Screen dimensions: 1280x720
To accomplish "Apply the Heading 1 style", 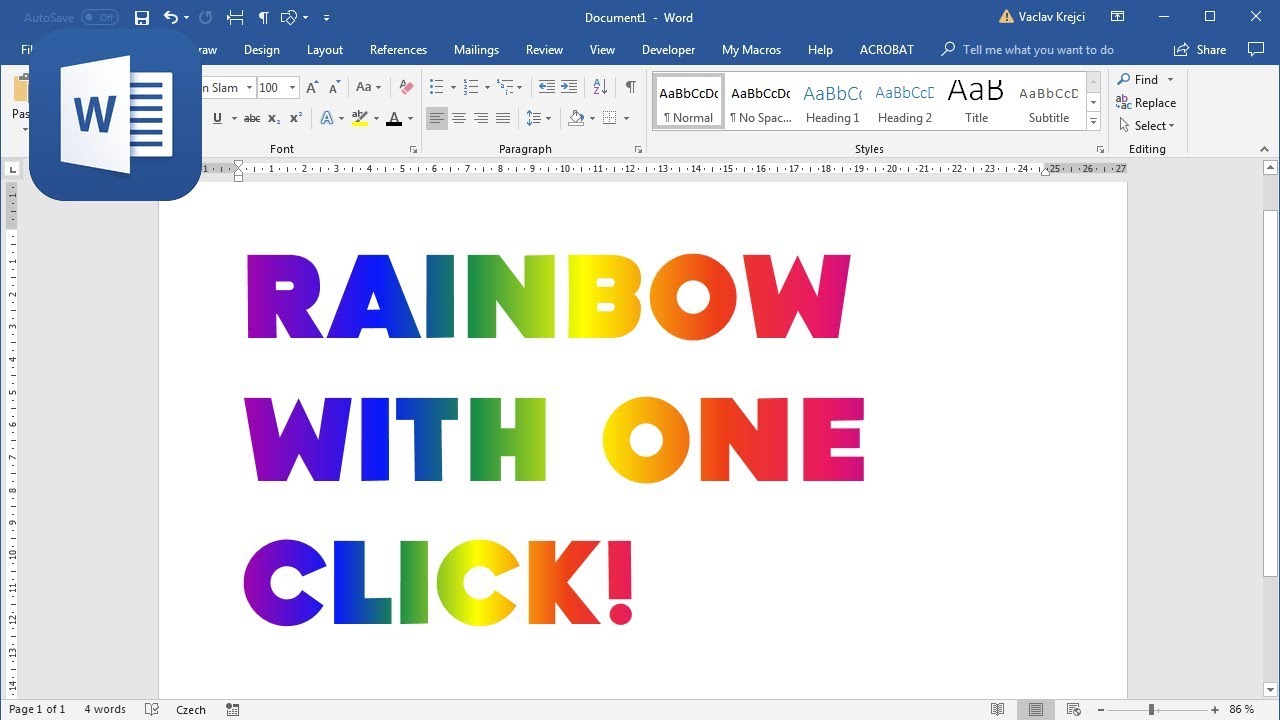I will coord(832,102).
